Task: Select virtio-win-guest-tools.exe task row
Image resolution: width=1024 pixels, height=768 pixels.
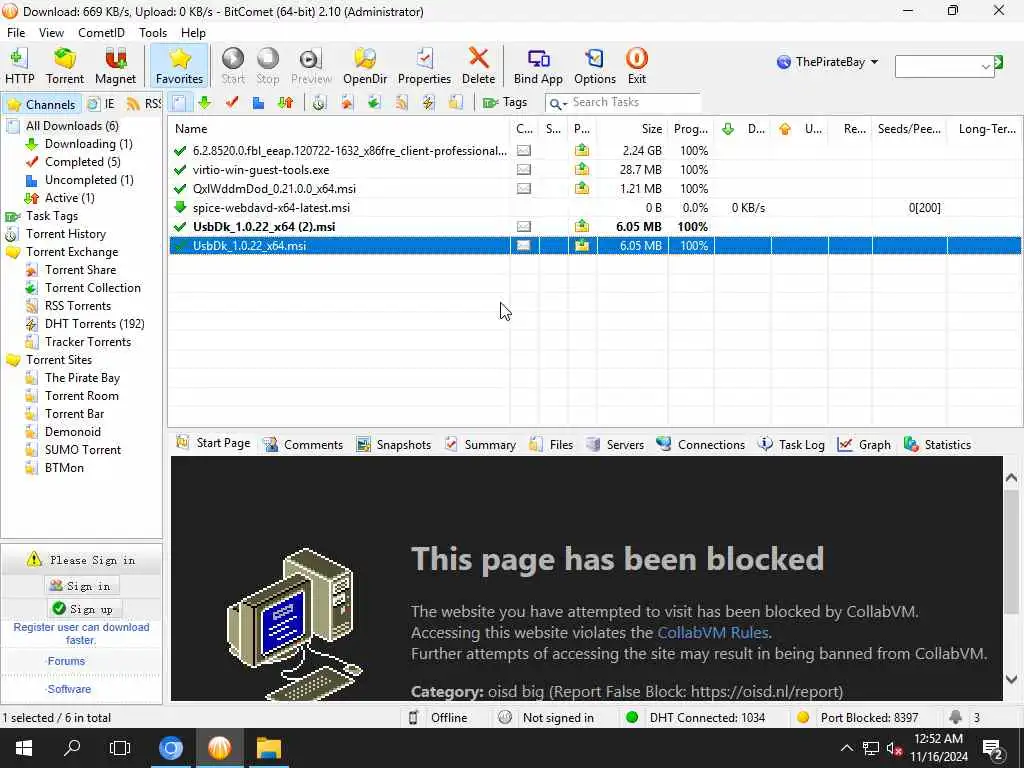Action: 594,170
